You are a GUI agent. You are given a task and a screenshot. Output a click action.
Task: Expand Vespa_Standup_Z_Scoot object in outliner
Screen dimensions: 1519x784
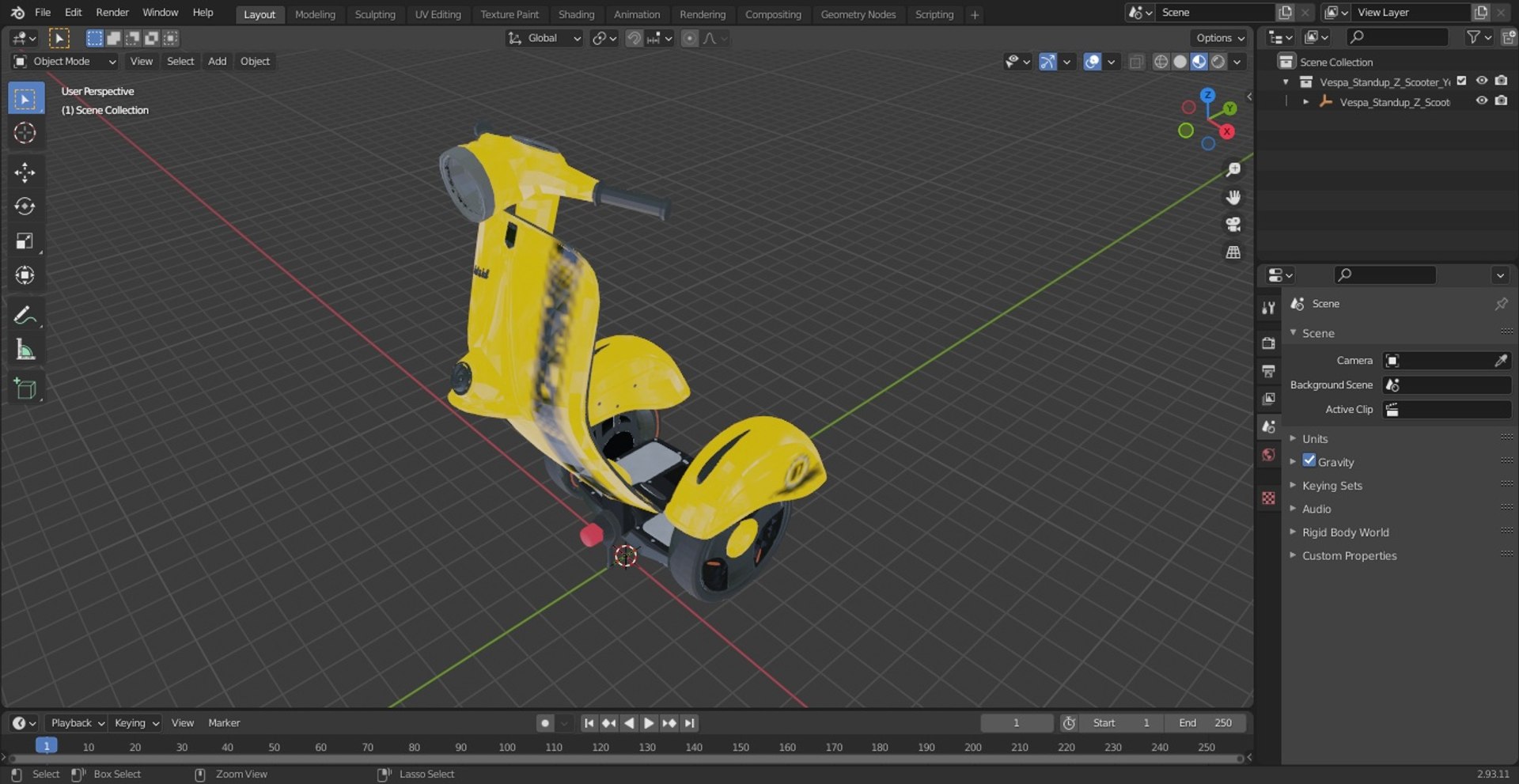click(1305, 101)
